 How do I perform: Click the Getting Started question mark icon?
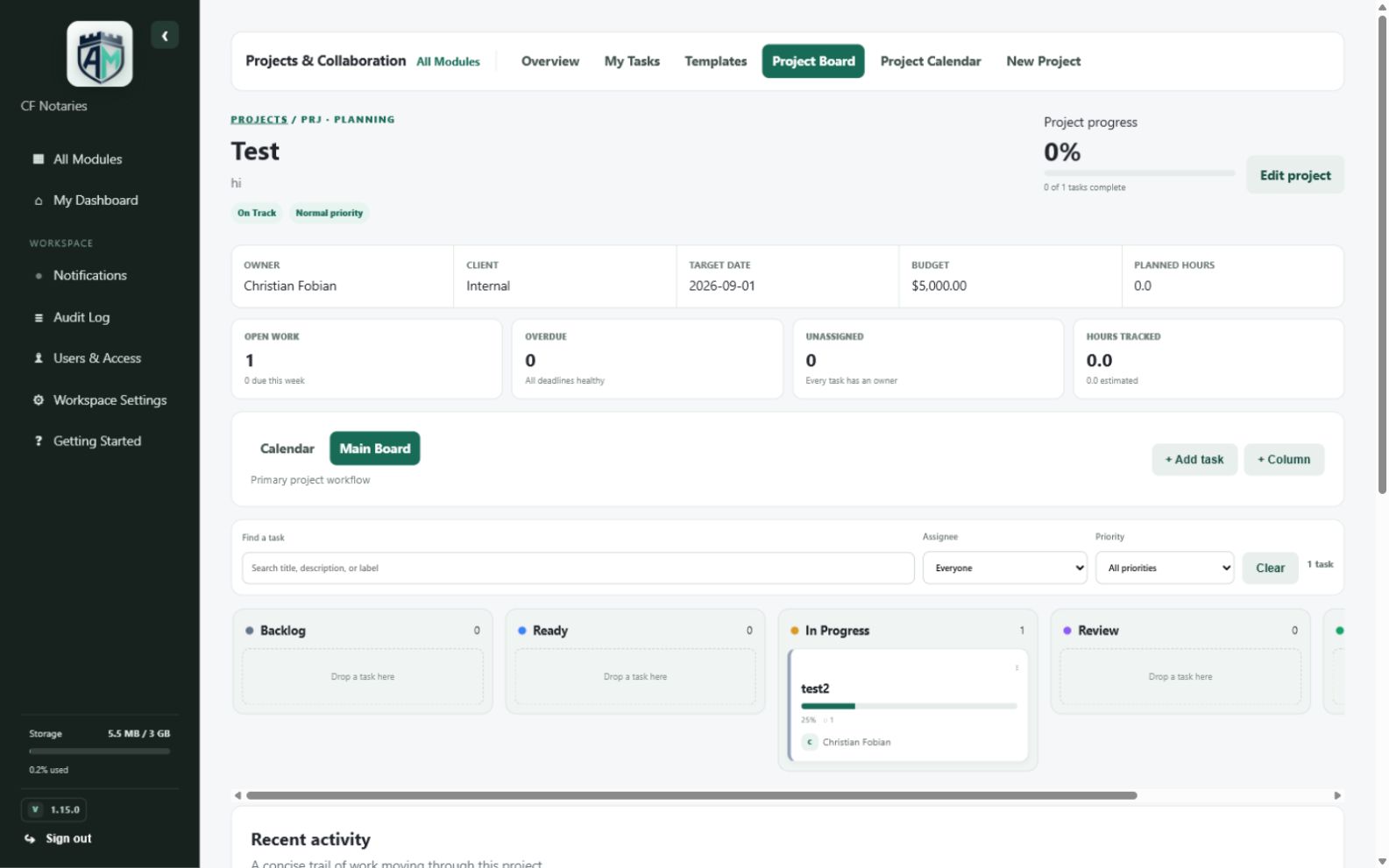39,441
